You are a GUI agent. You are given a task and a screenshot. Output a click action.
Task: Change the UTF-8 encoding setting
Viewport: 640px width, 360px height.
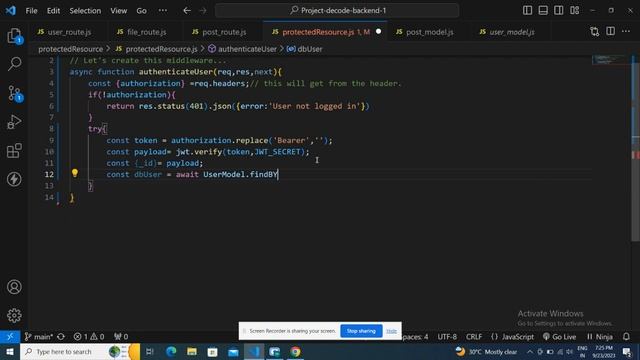tap(447, 337)
